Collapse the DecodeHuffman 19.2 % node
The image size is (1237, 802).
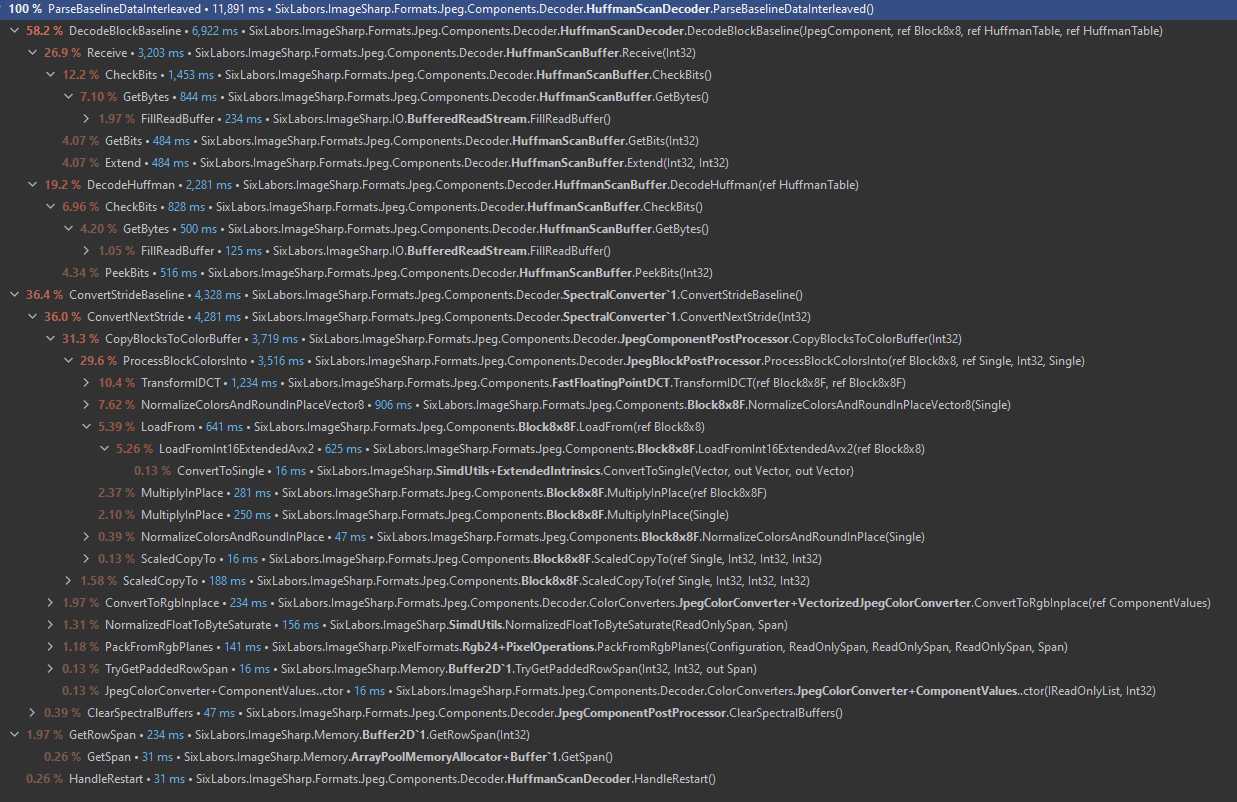32,185
